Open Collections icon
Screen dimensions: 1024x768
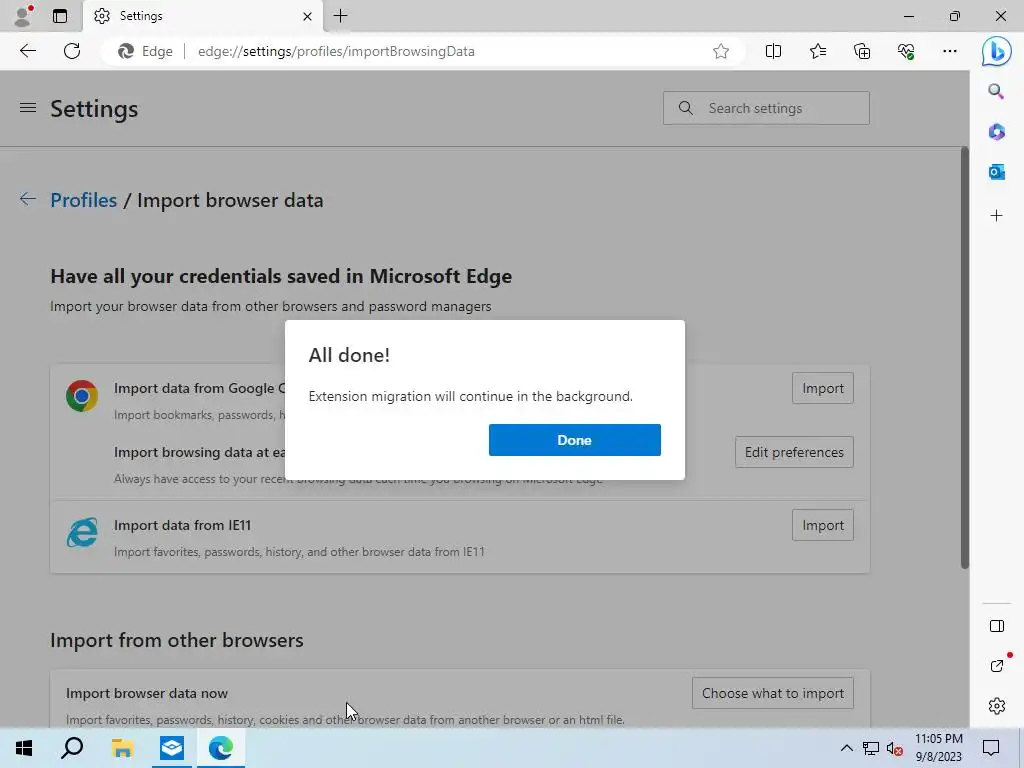click(x=862, y=51)
